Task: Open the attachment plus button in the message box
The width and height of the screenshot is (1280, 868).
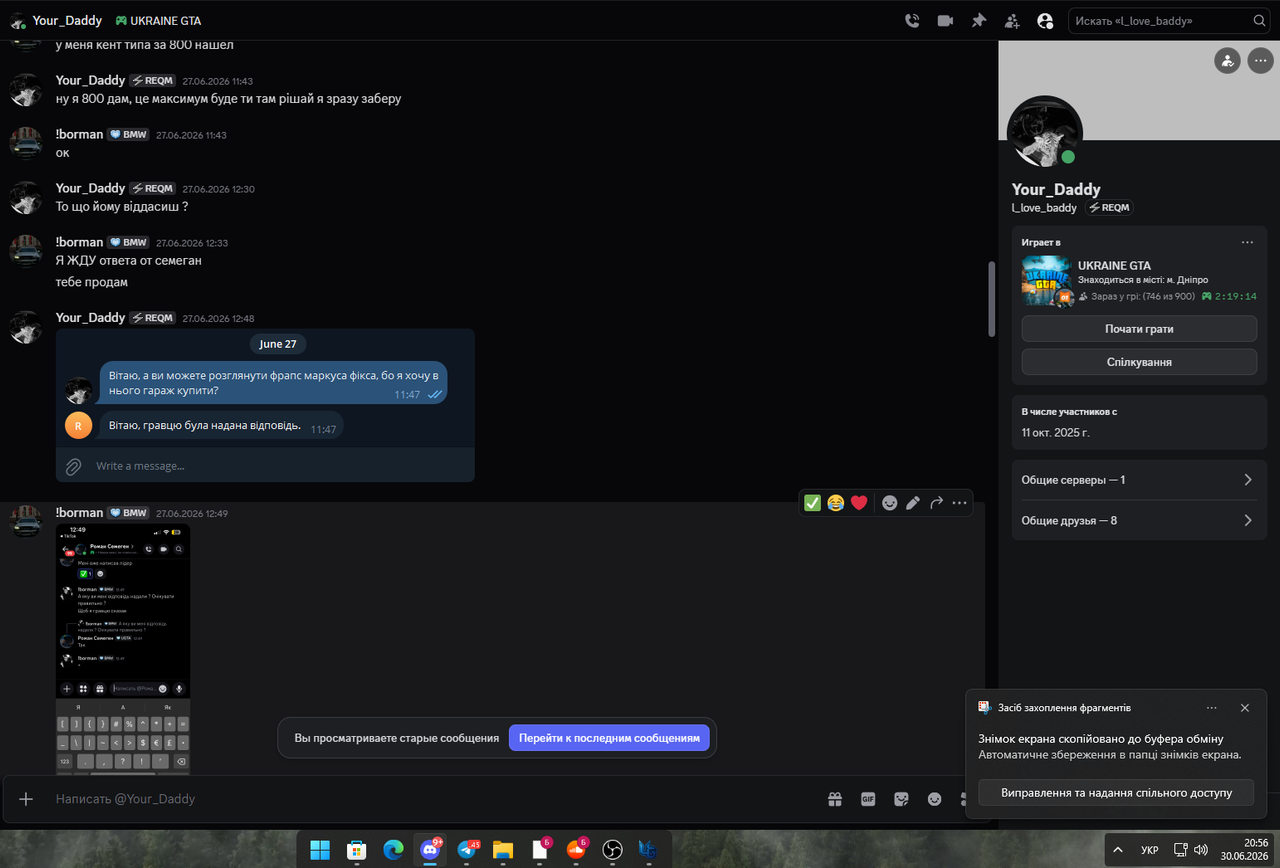Action: [x=27, y=799]
